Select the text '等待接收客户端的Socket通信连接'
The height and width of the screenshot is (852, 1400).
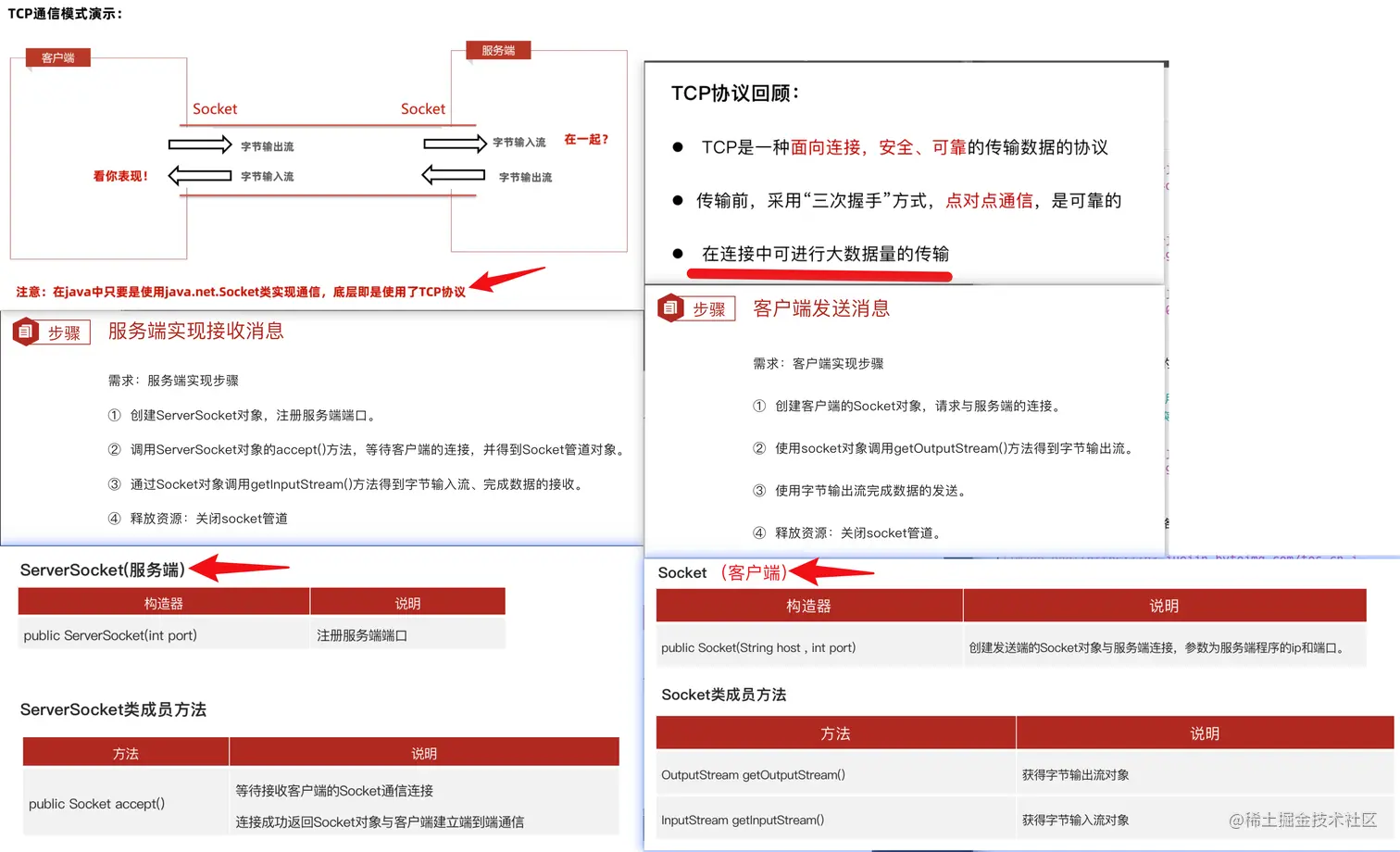(334, 791)
